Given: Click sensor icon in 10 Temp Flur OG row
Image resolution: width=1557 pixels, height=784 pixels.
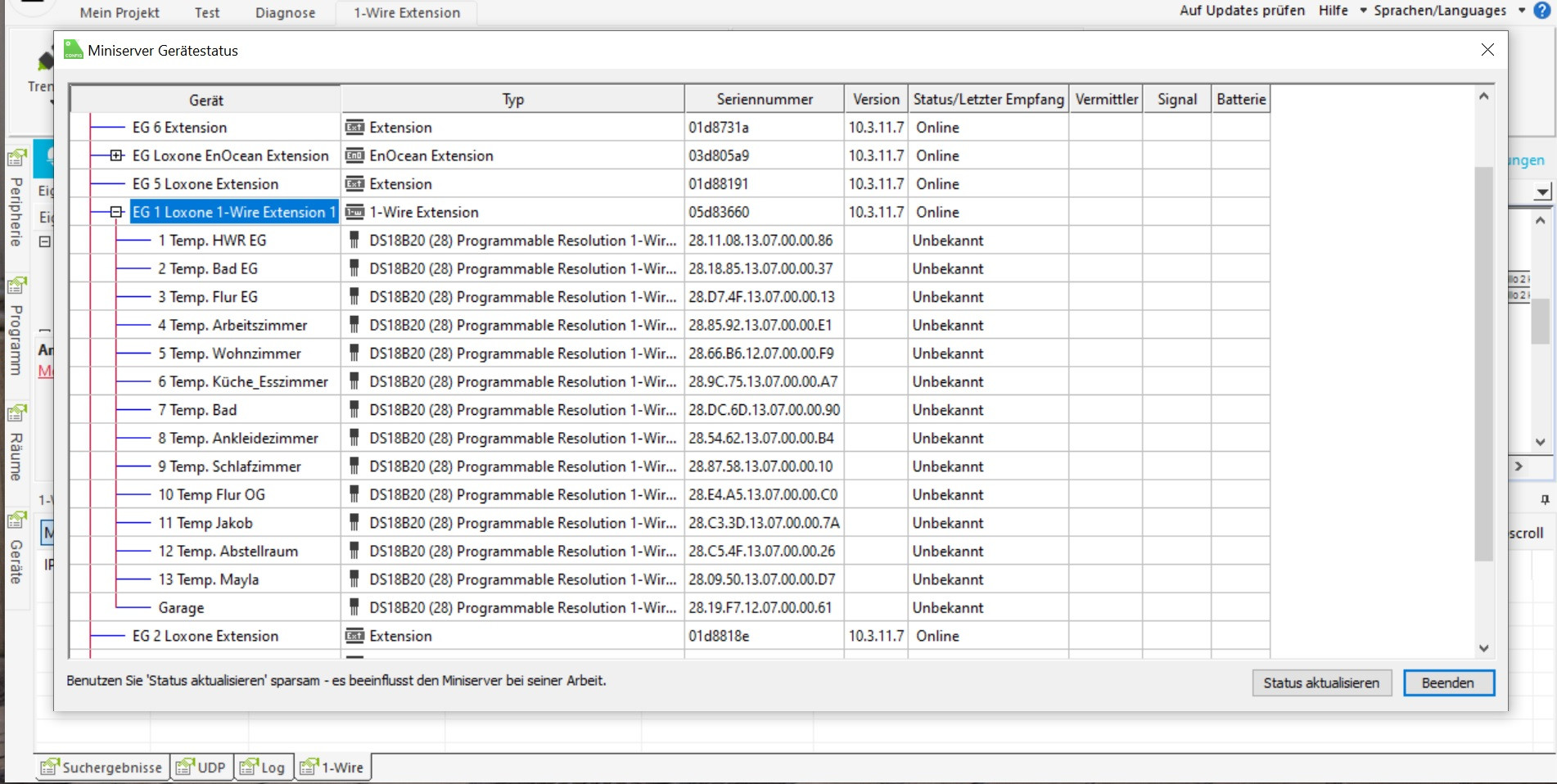Looking at the screenshot, I should pos(354,494).
